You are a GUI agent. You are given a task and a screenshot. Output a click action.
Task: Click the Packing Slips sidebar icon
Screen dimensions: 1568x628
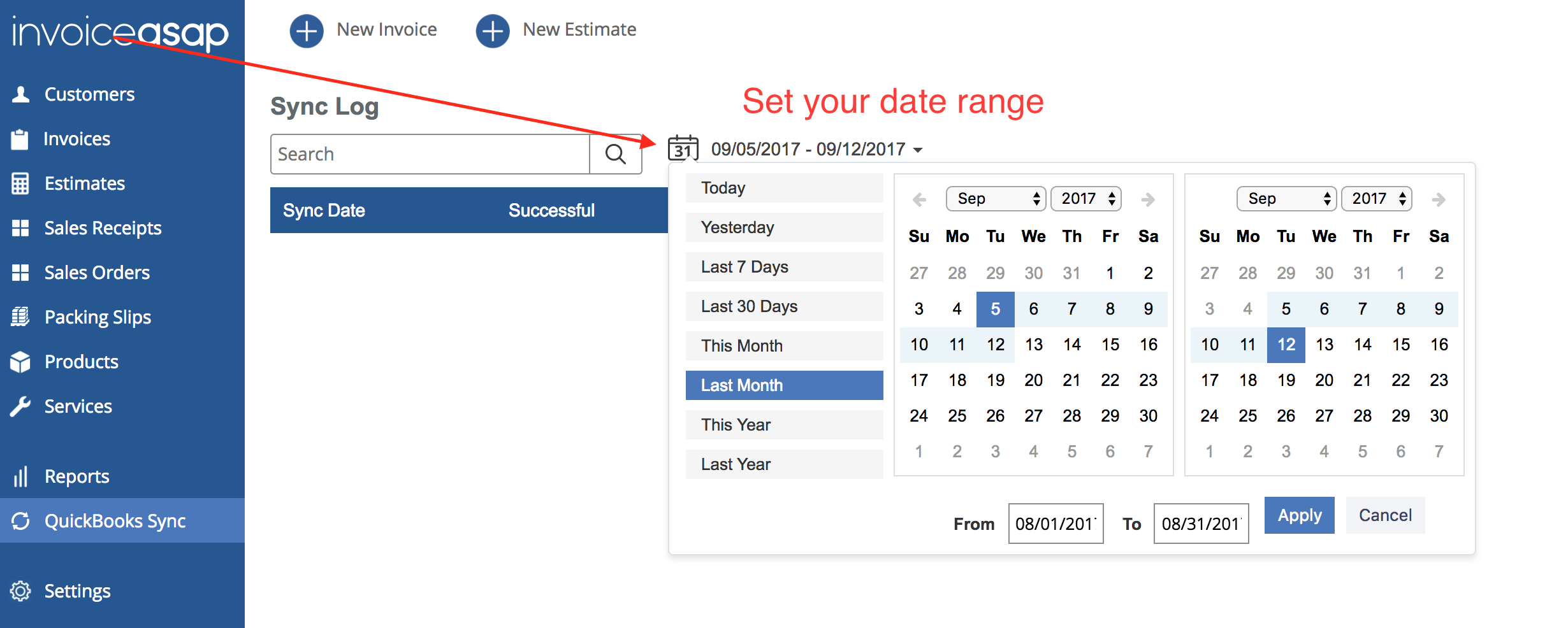pos(20,317)
